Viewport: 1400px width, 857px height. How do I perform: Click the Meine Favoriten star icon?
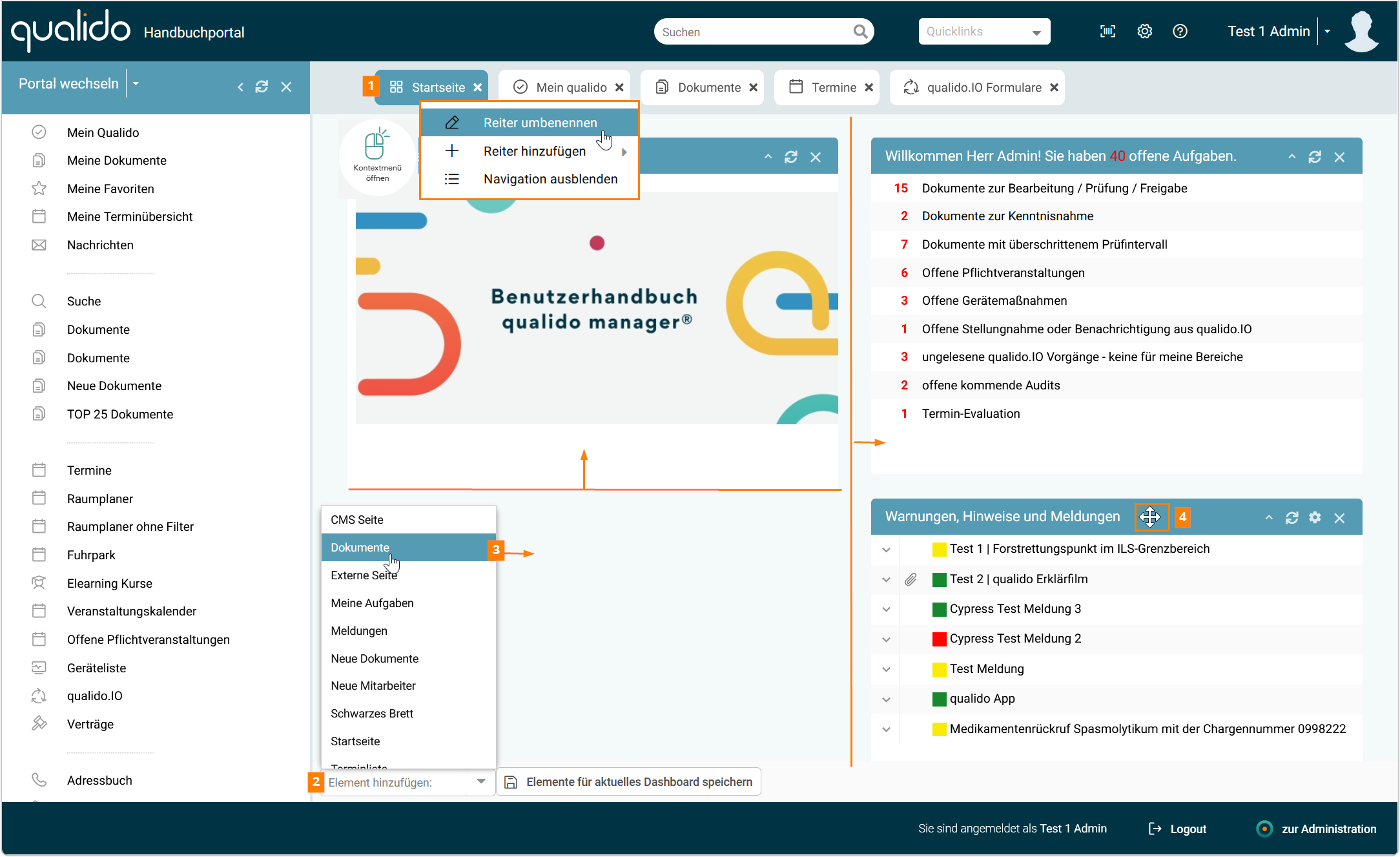coord(39,189)
